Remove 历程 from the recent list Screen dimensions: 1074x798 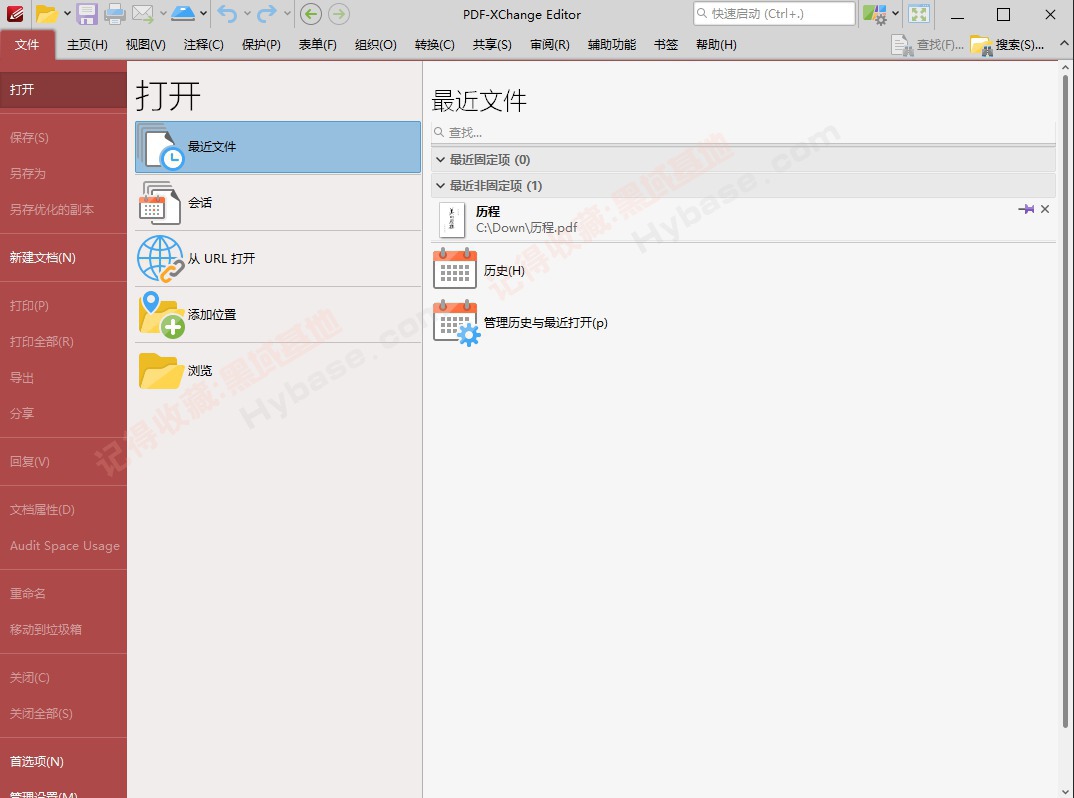(1045, 209)
